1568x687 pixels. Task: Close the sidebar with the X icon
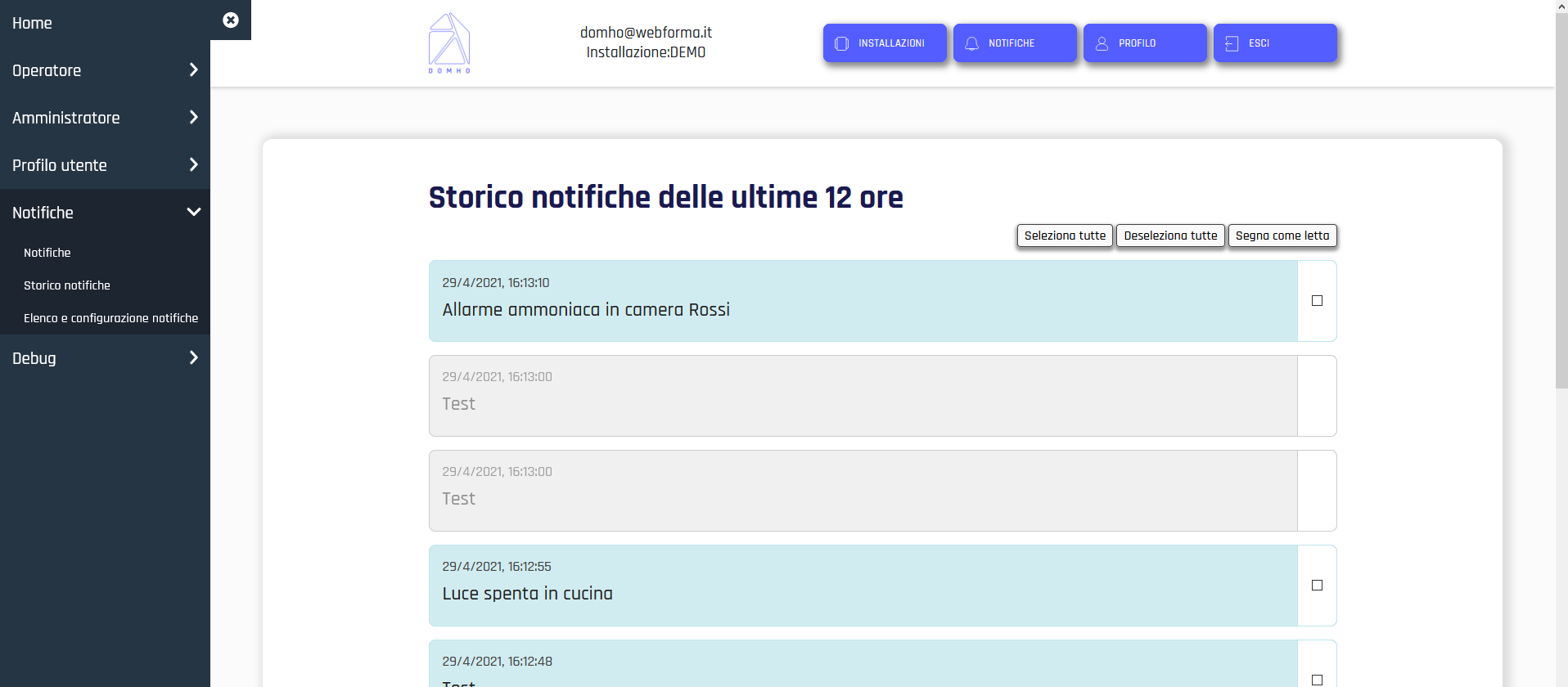coord(231,20)
